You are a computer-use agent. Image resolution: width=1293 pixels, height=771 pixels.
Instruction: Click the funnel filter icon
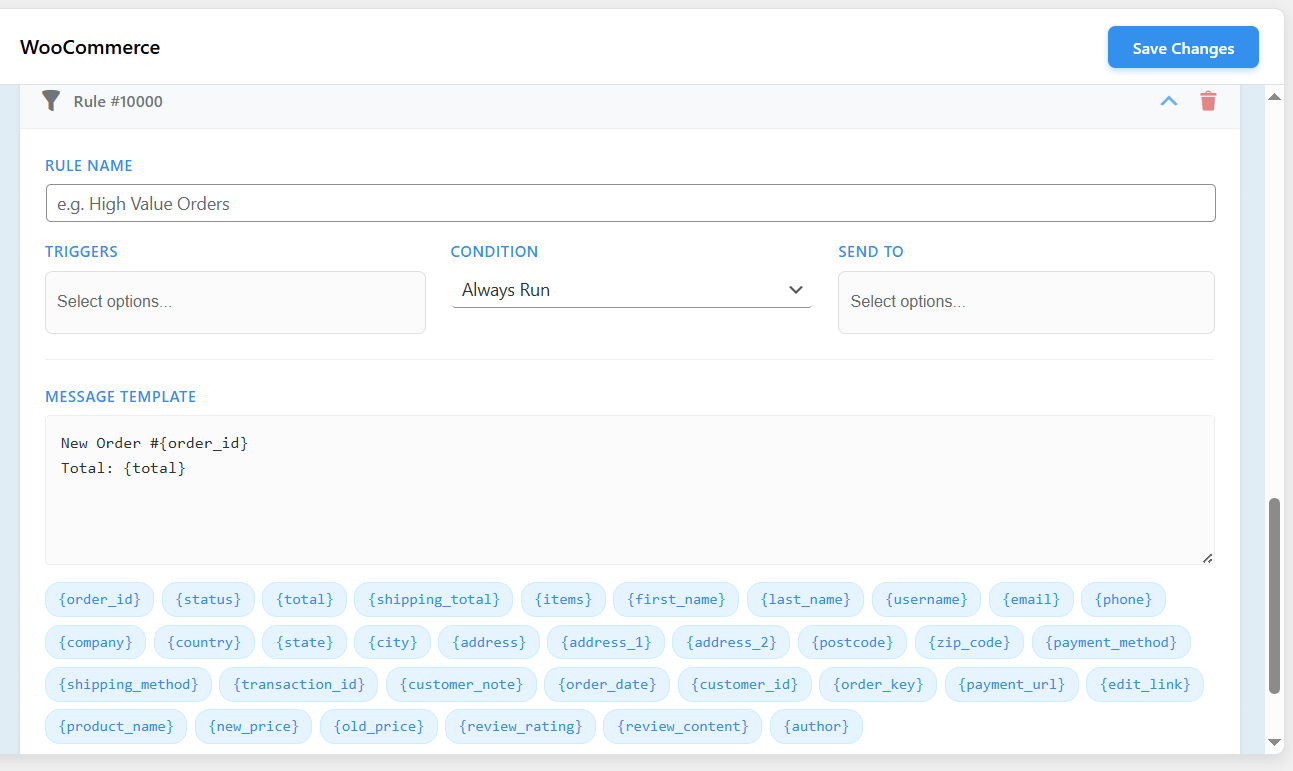coord(51,101)
